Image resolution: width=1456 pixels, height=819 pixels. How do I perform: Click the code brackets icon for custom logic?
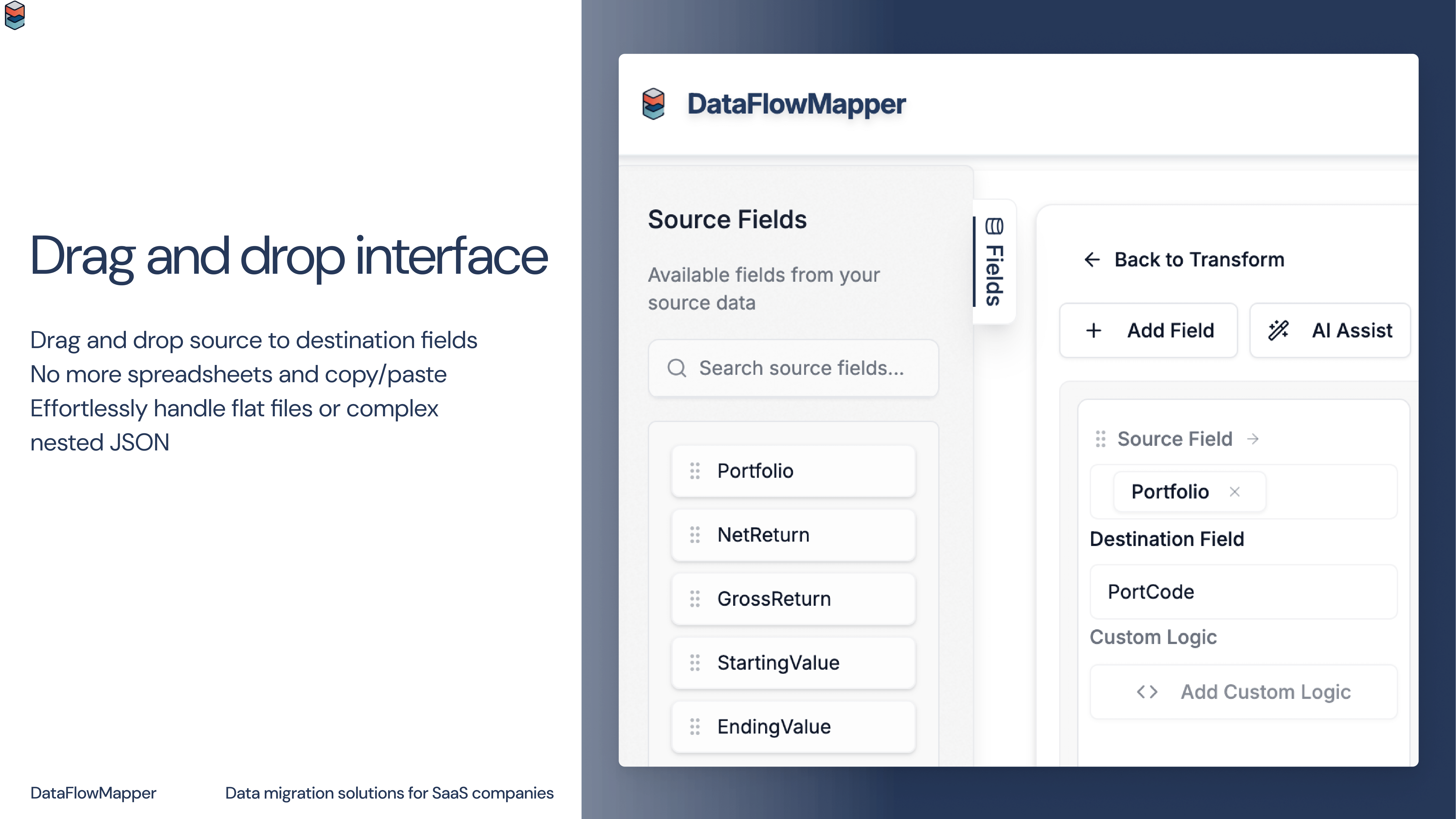pyautogui.click(x=1147, y=692)
